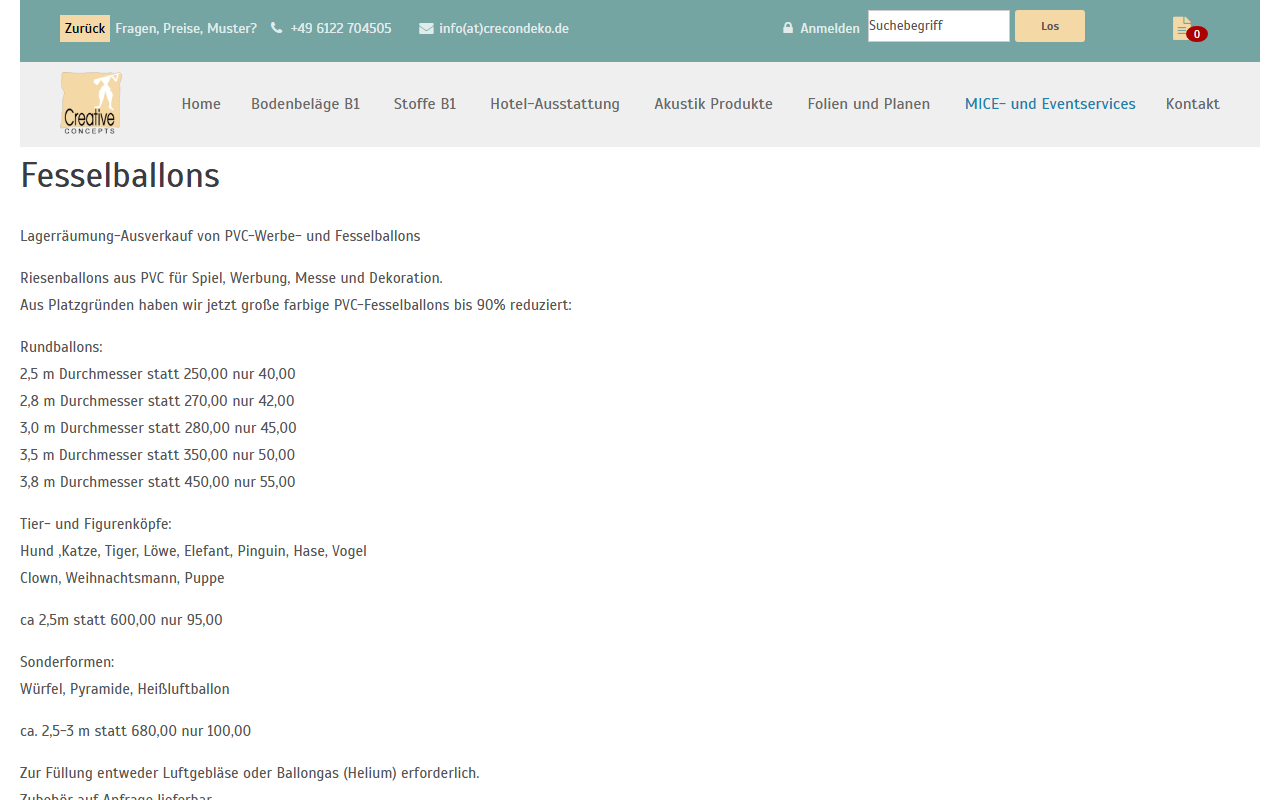
Task: Go to the Kontakt page
Action: point(1193,104)
